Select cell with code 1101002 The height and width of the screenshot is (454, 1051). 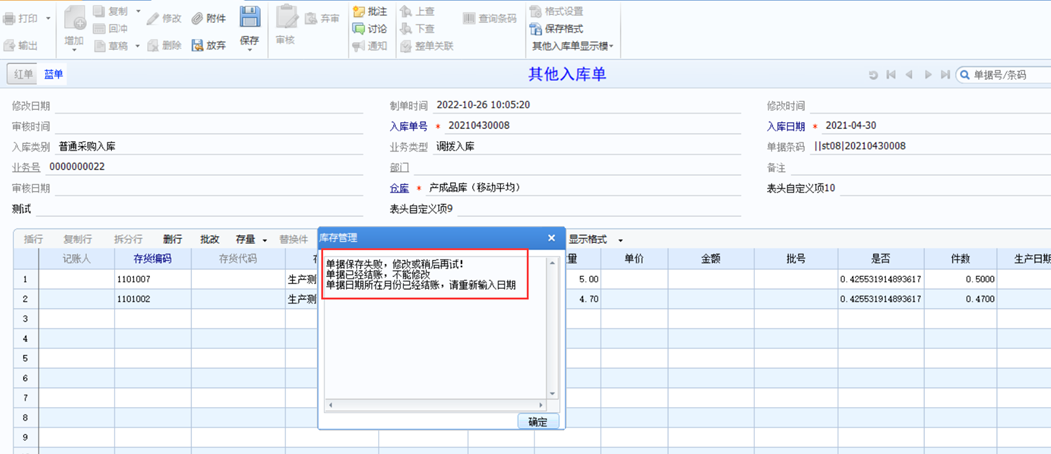pos(153,299)
